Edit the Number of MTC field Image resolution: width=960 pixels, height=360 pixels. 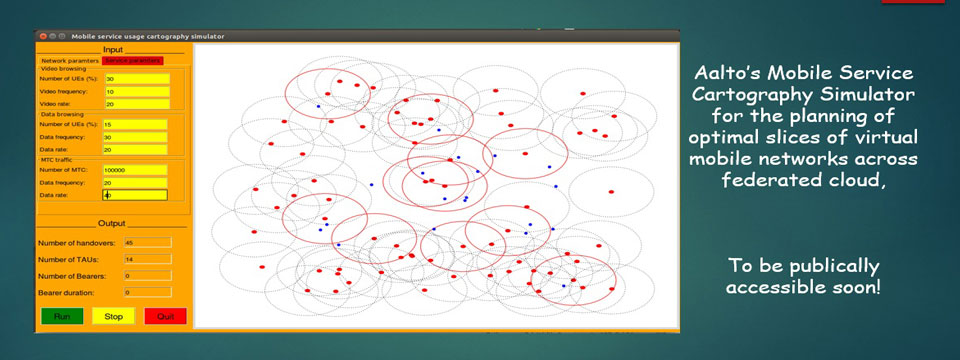(x=135, y=170)
